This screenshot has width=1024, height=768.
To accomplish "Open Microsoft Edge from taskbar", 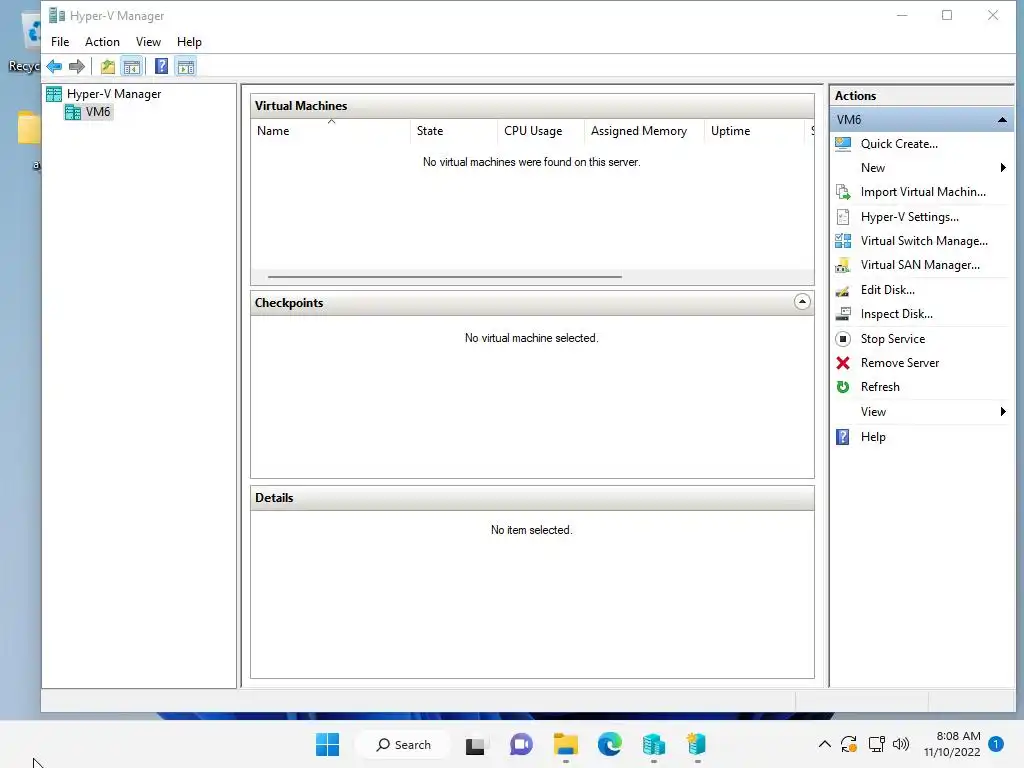I will tap(609, 744).
